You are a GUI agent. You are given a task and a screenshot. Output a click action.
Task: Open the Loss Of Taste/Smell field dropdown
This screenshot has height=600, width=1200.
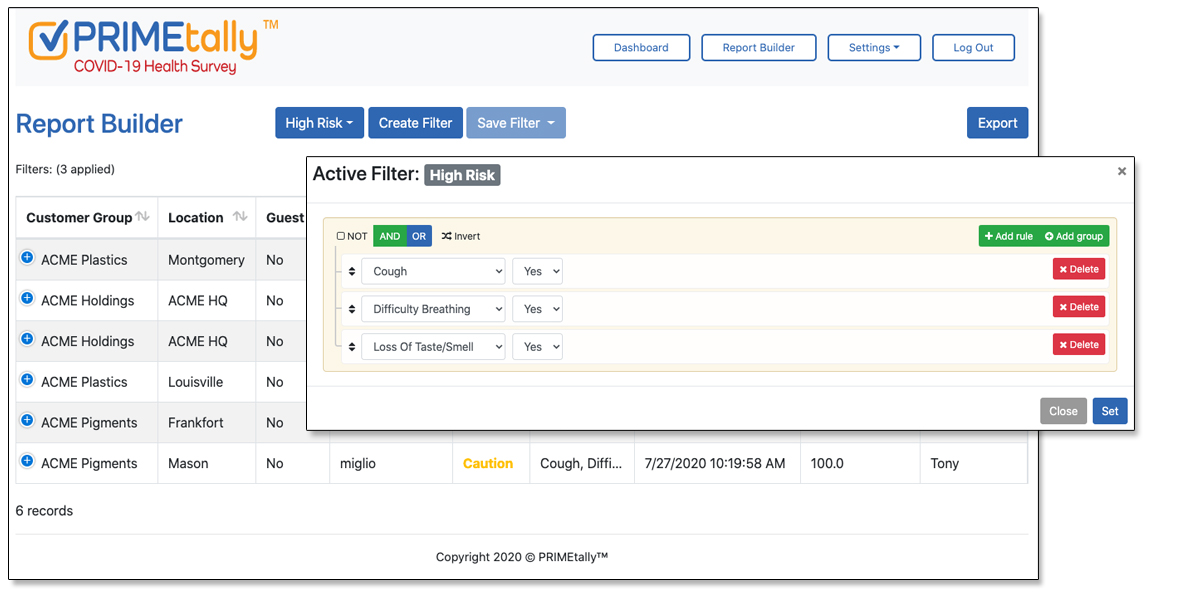click(433, 347)
